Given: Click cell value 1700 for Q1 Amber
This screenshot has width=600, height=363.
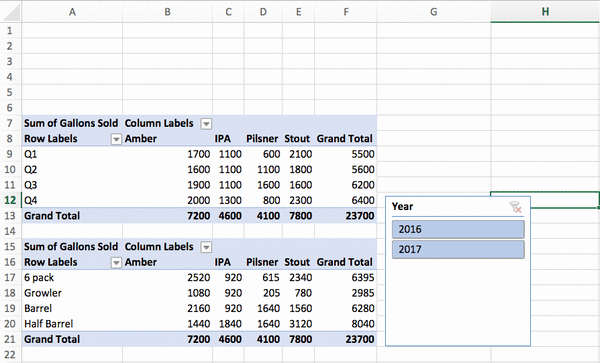Looking at the screenshot, I should 199,154.
